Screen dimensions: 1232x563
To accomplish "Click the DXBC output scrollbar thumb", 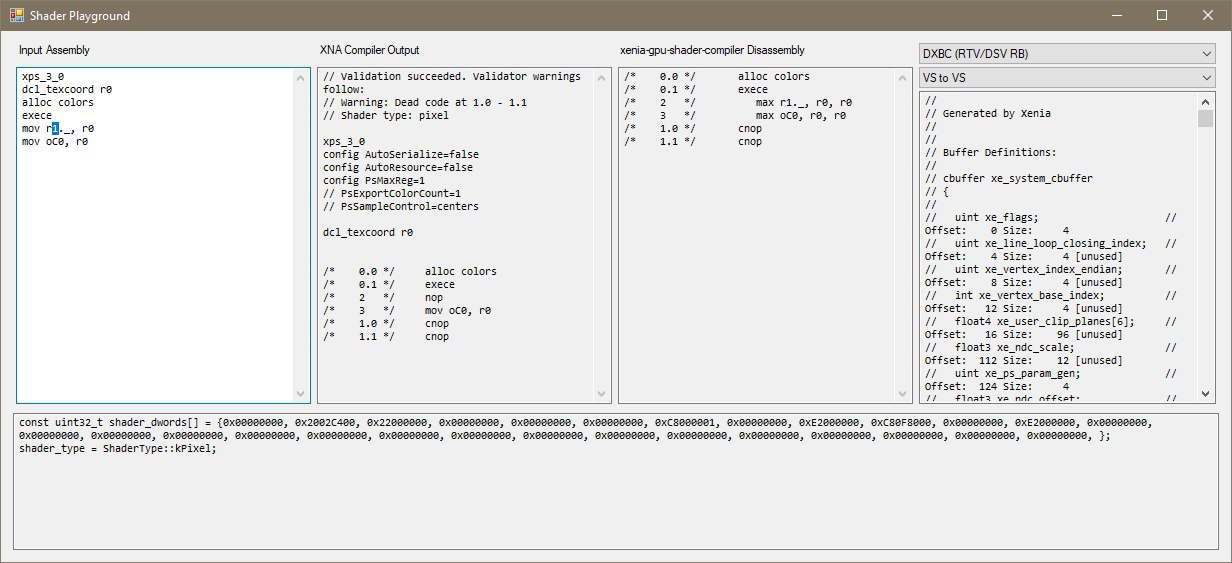I will click(1205, 119).
